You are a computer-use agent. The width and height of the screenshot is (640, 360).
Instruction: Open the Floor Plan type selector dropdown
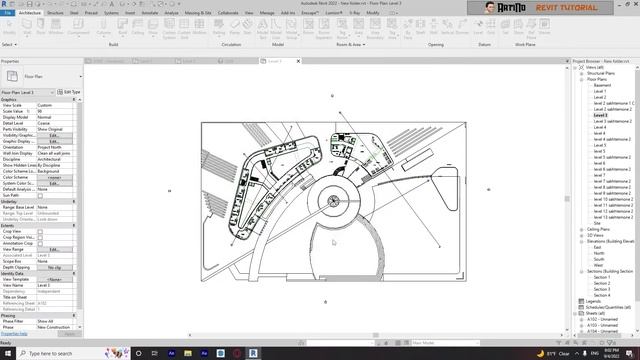click(x=80, y=76)
